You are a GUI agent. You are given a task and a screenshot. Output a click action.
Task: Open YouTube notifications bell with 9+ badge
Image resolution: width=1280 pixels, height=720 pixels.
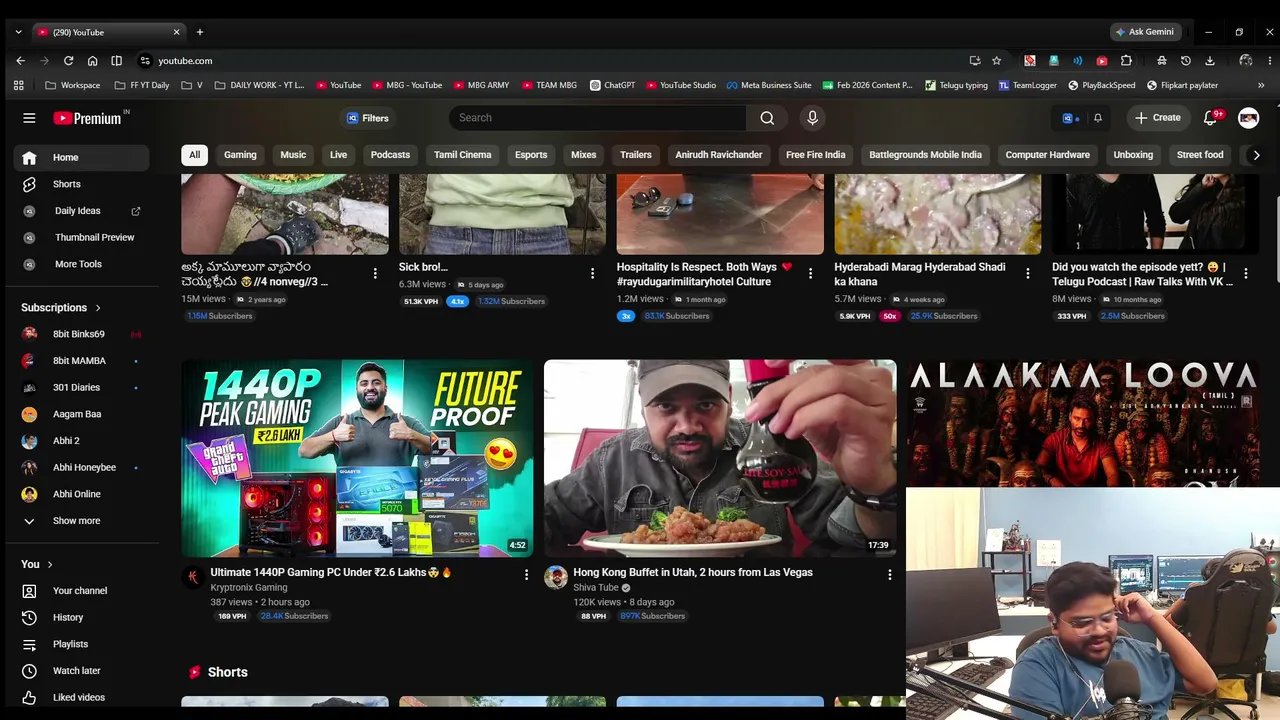[1210, 118]
